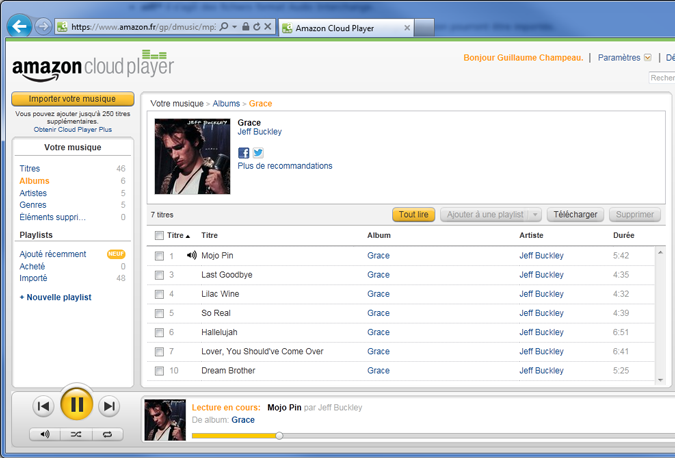Image resolution: width=675 pixels, height=458 pixels.
Task: Share album on Twitter icon
Action: (x=258, y=153)
